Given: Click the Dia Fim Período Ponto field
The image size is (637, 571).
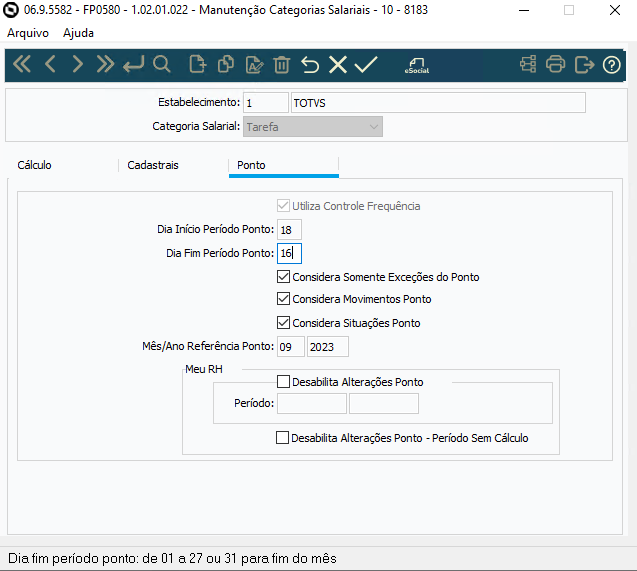Looking at the screenshot, I should pyautogui.click(x=289, y=253).
